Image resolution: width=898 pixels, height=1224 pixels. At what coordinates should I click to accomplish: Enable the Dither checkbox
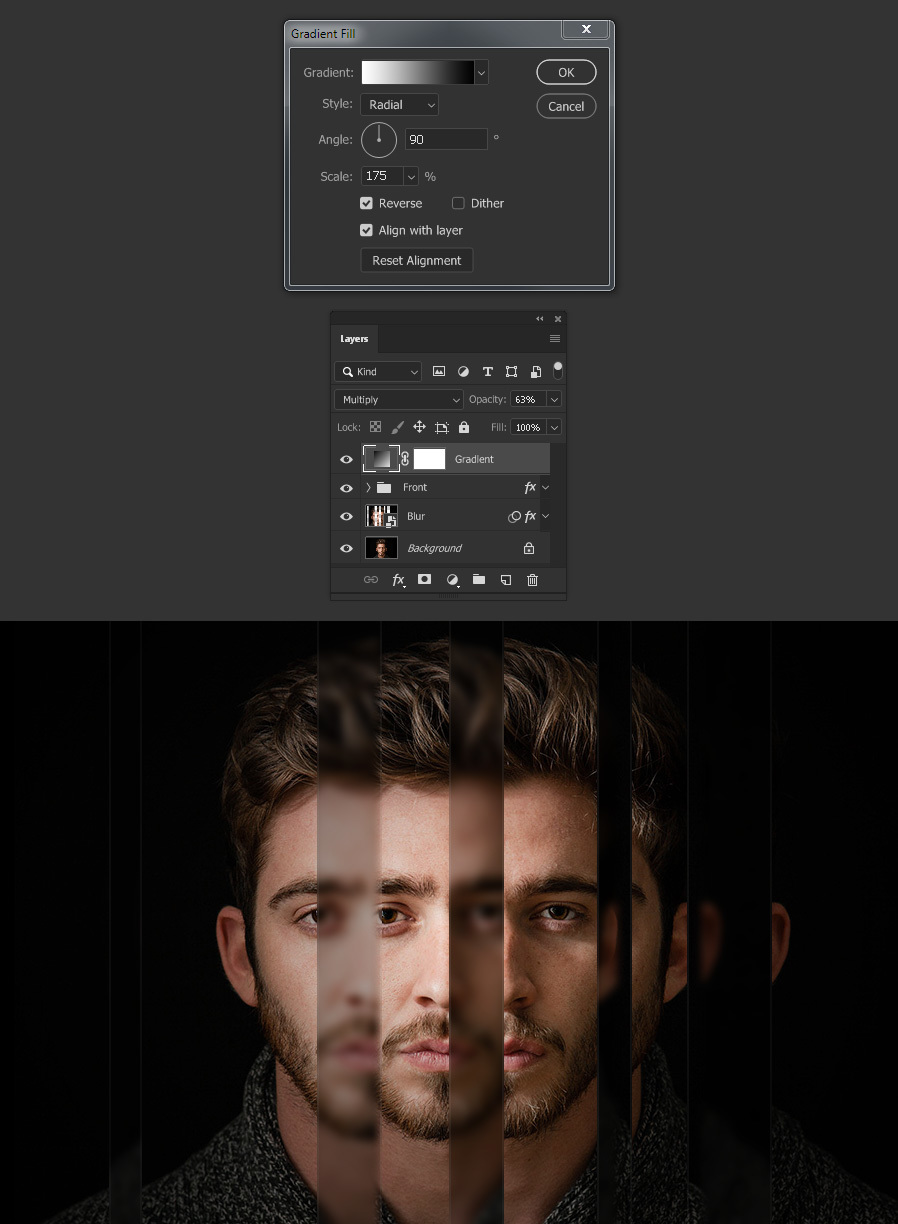point(458,203)
